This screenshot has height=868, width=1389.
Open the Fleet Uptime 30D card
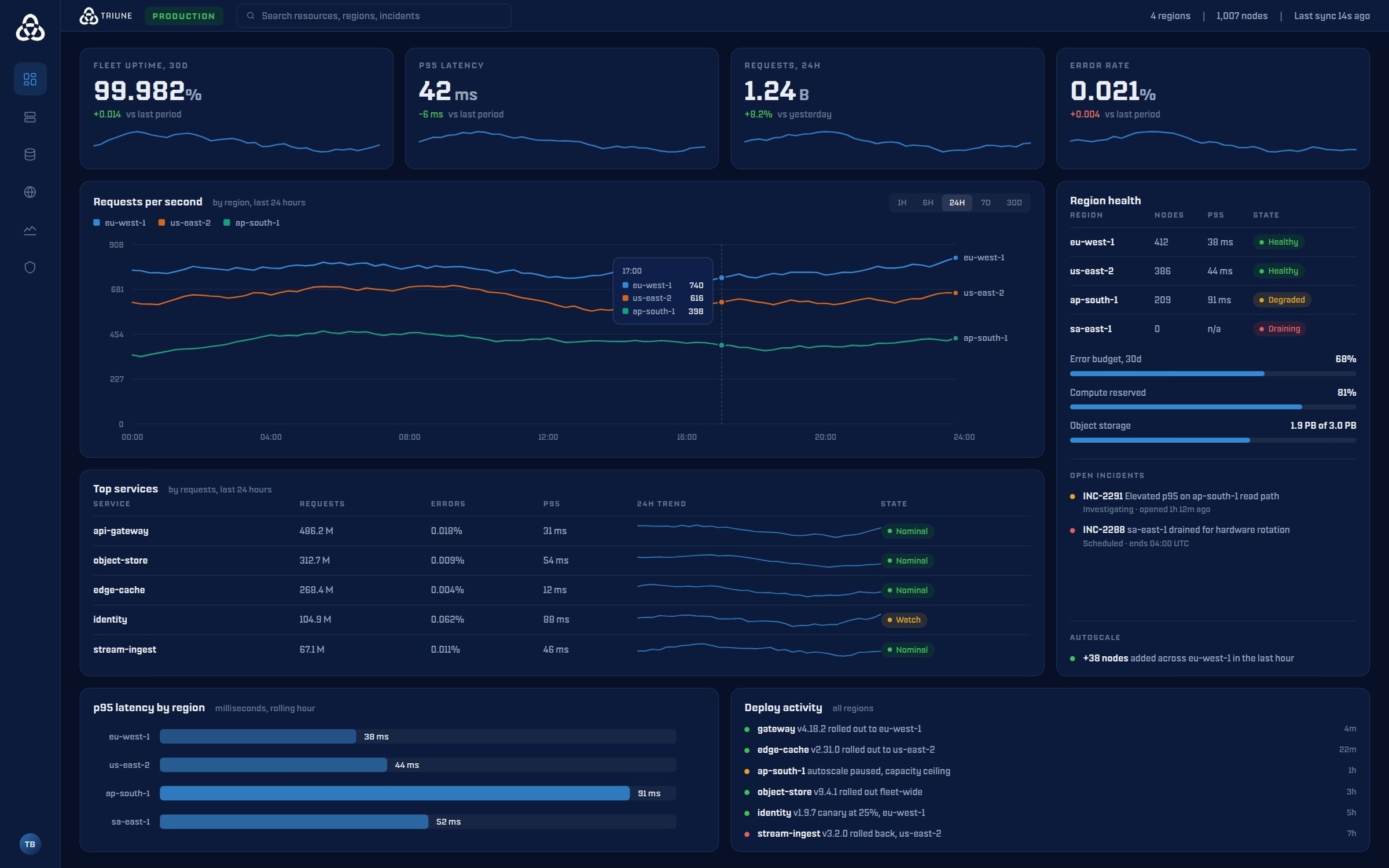[236, 108]
